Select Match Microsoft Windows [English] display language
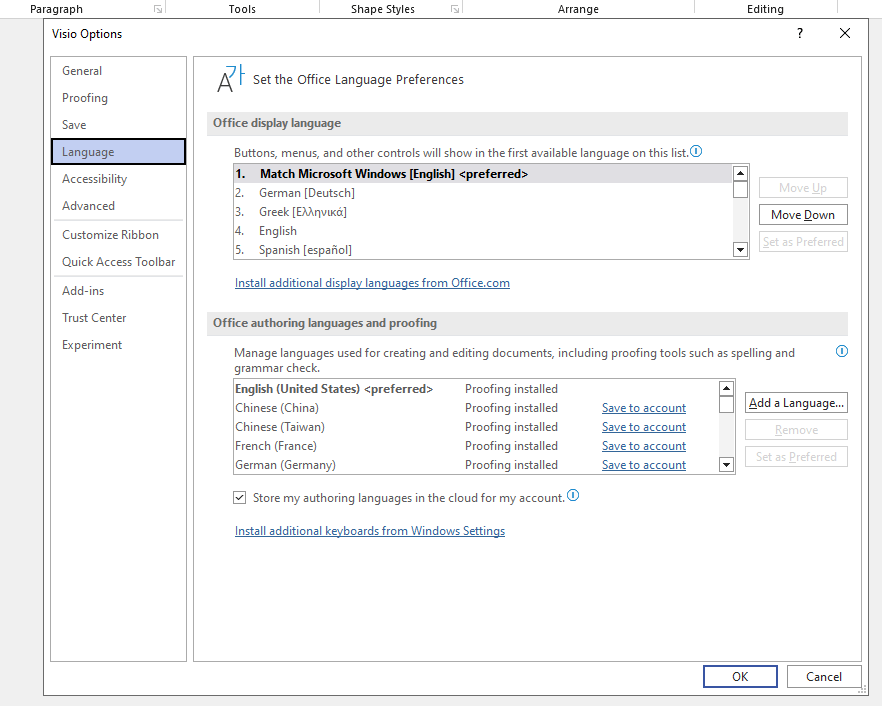This screenshot has width=882, height=706. tap(483, 174)
